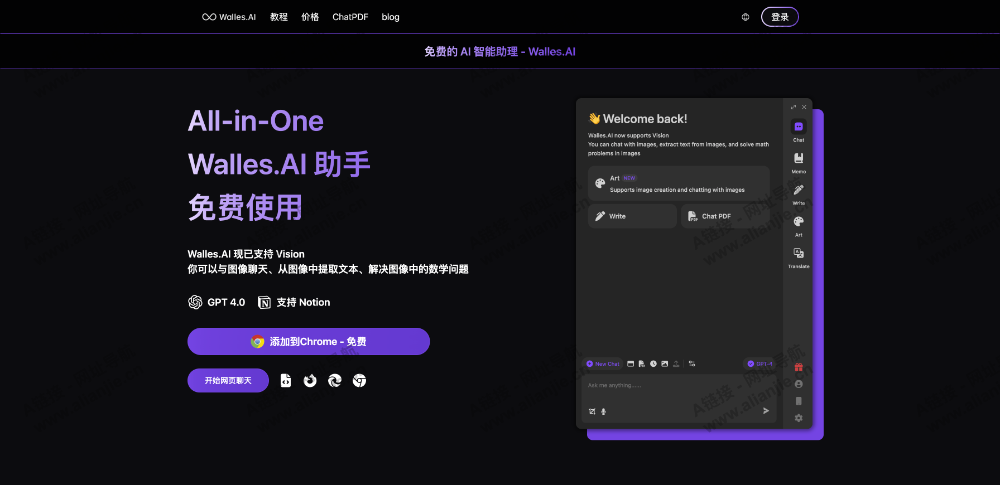Click the send message arrow
The height and width of the screenshot is (485, 1000).
[x=766, y=411]
